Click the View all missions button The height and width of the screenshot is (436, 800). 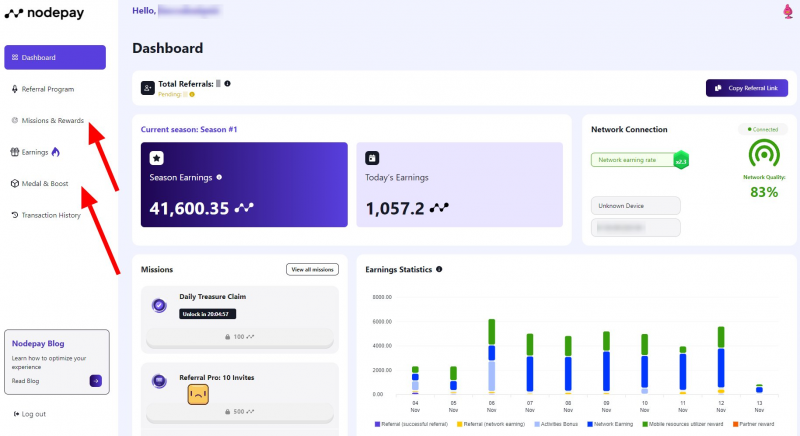coord(311,269)
